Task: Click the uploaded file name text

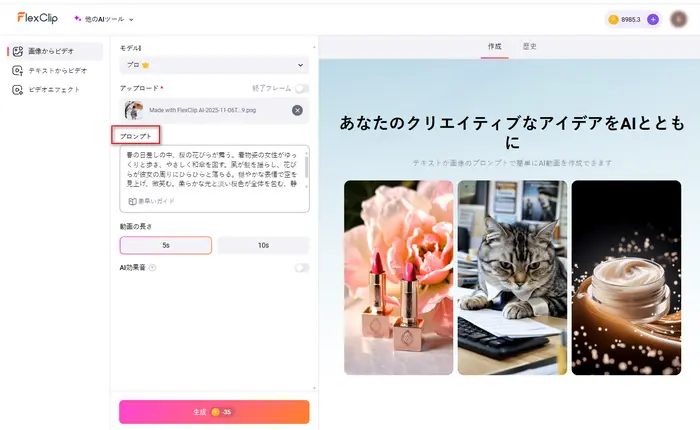Action: coord(202,110)
